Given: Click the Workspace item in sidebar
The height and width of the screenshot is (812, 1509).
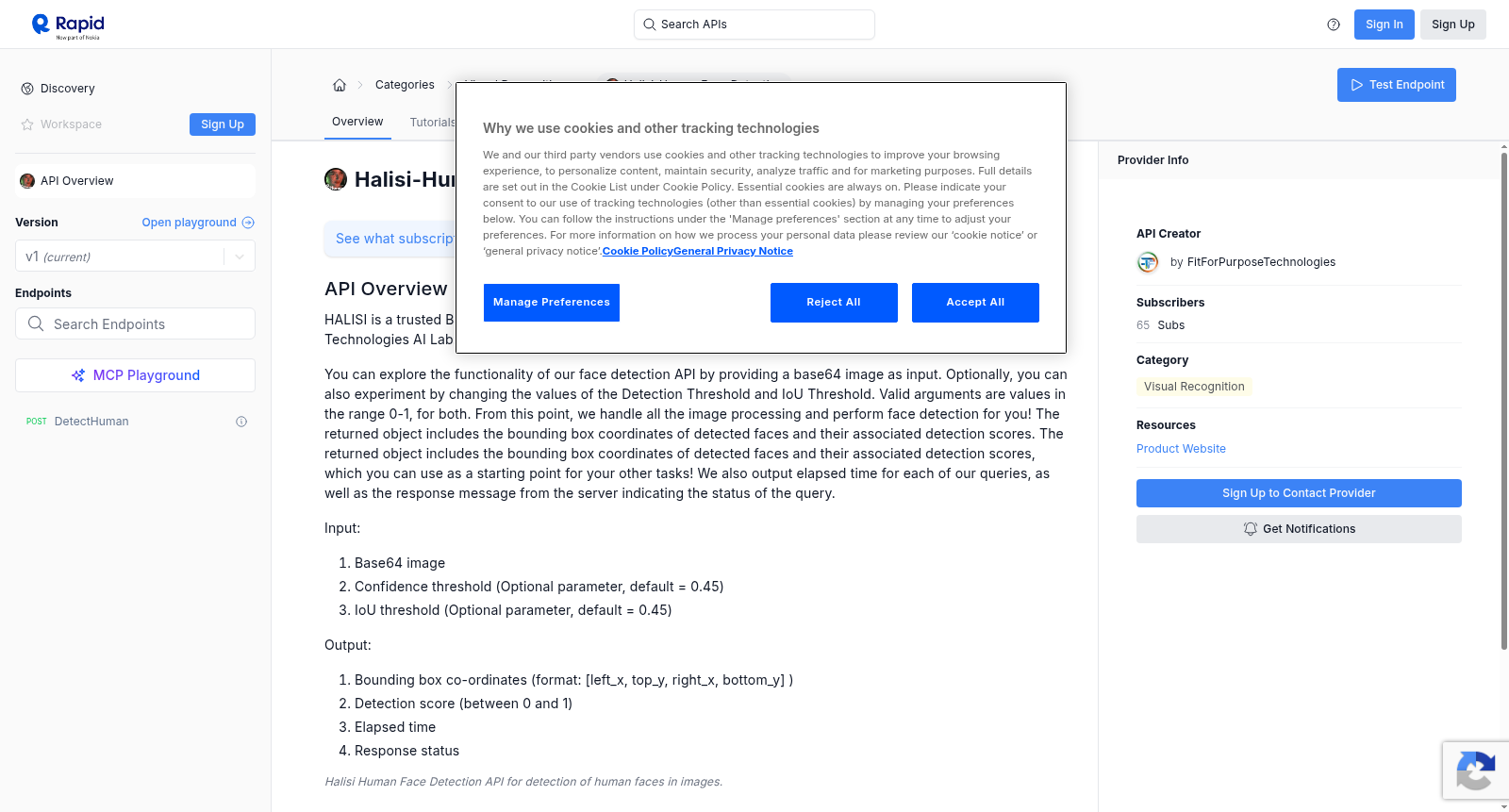Looking at the screenshot, I should pyautogui.click(x=71, y=124).
